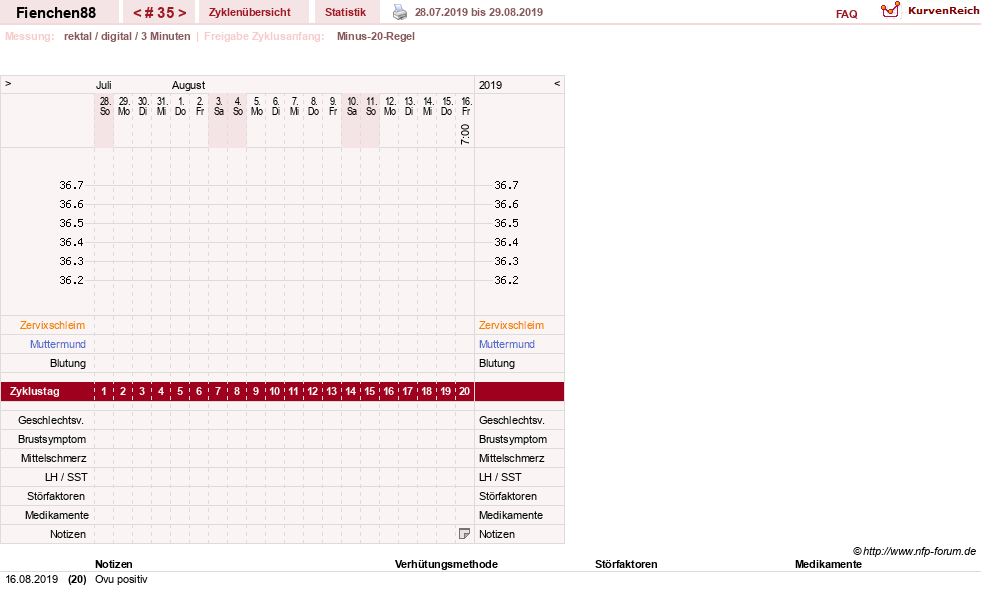Click the left Blutung row label
Image resolution: width=981 pixels, height=603 pixels.
pyautogui.click(x=68, y=363)
